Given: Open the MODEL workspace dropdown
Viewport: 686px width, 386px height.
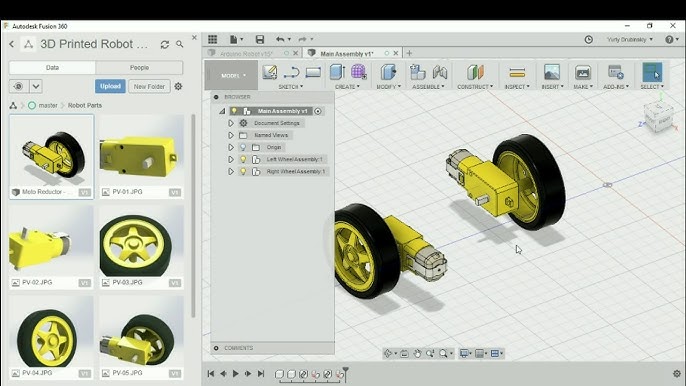Looking at the screenshot, I should 233,76.
